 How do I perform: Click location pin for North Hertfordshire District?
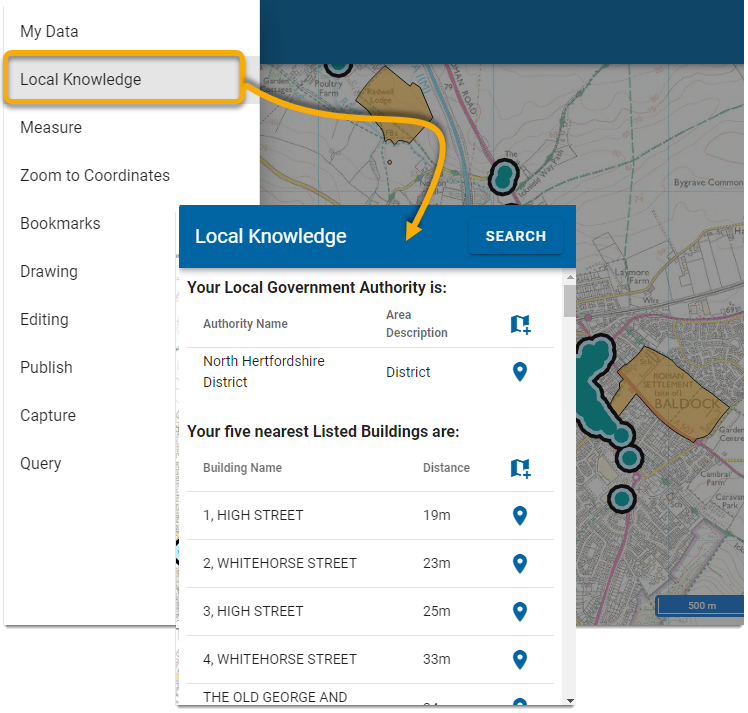coord(519,372)
